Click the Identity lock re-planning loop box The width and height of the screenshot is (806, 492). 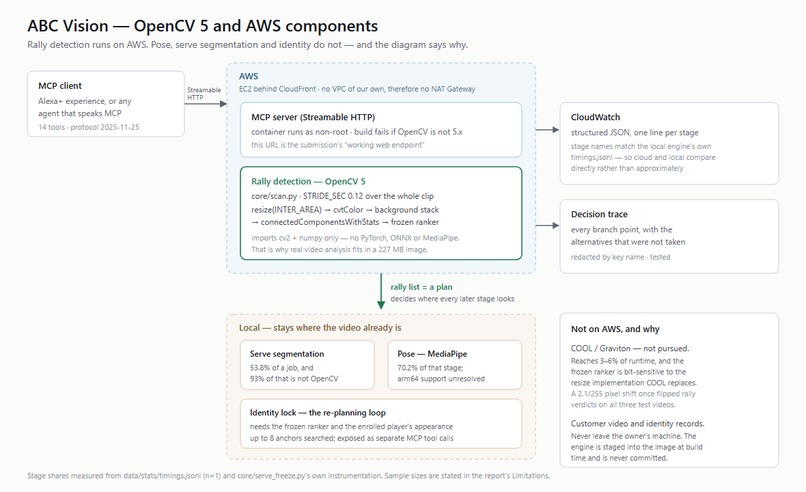point(381,424)
